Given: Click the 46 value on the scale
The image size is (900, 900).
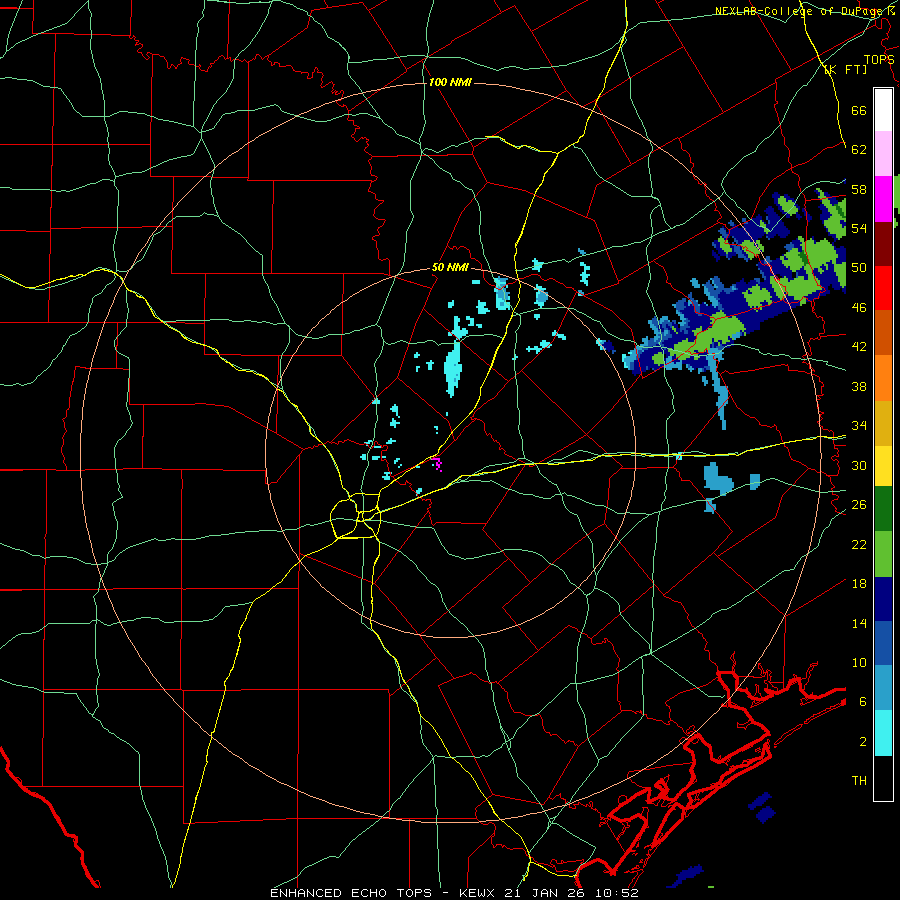Looking at the screenshot, I should coord(859,308).
